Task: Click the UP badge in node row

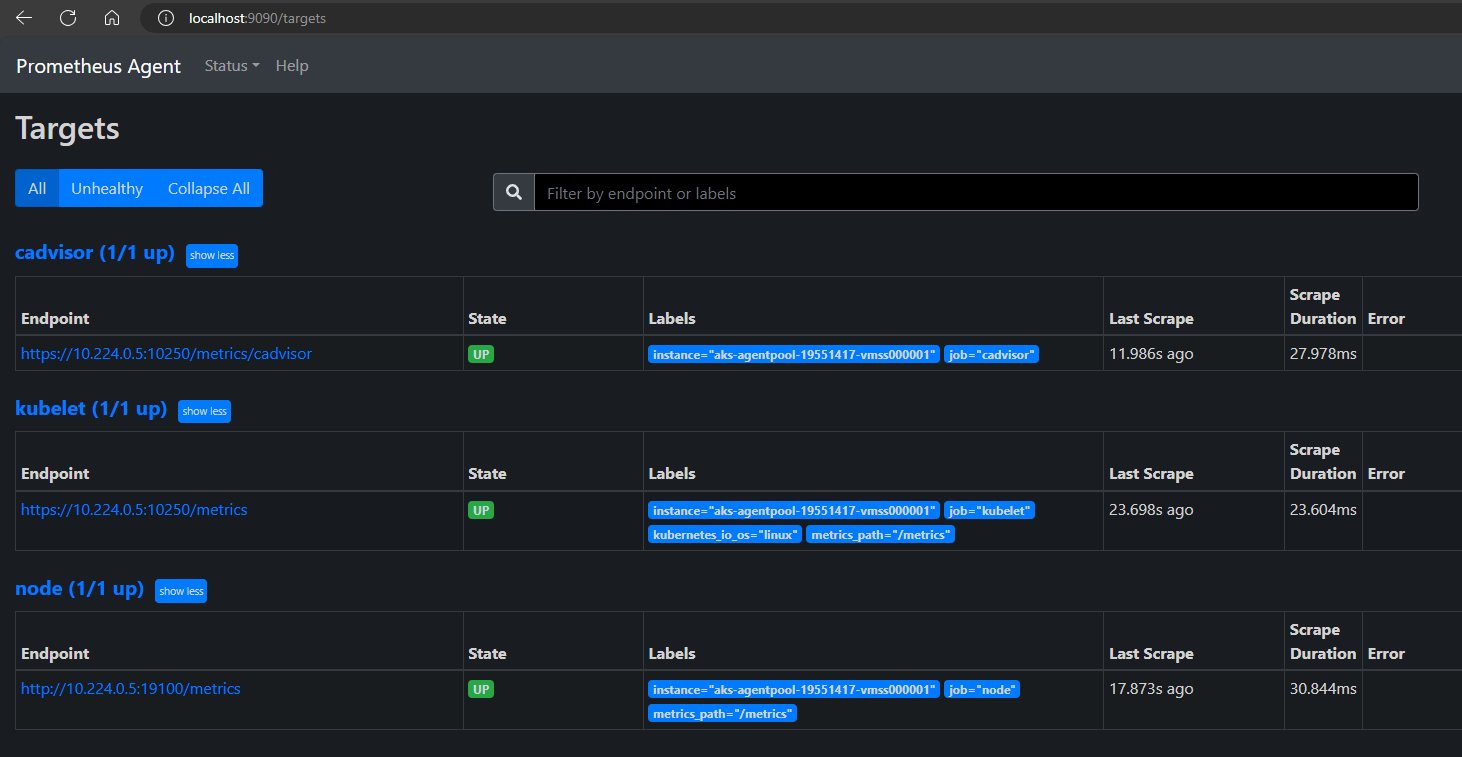Action: point(481,689)
